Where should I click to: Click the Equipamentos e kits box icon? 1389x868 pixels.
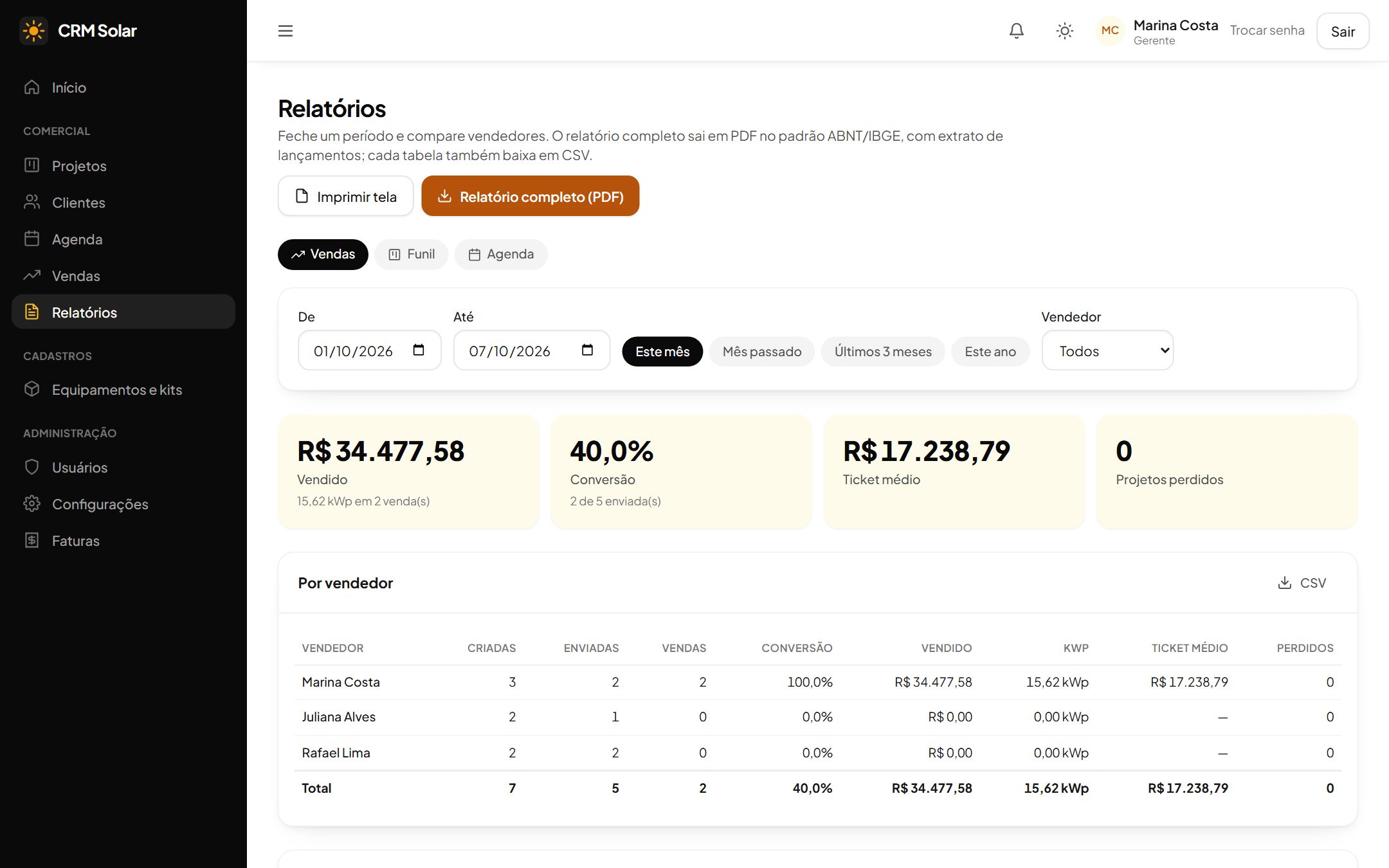click(x=32, y=389)
